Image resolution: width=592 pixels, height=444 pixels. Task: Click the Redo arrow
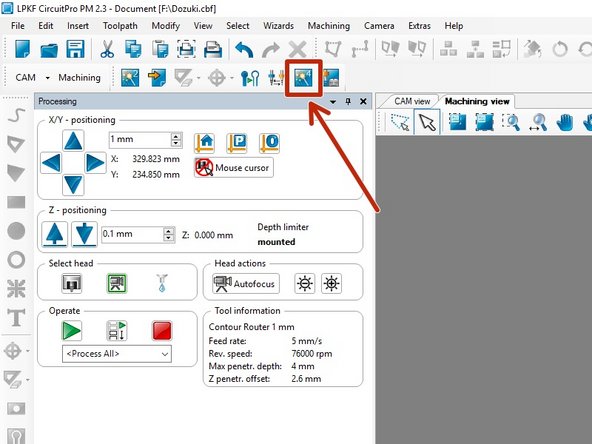(270, 49)
